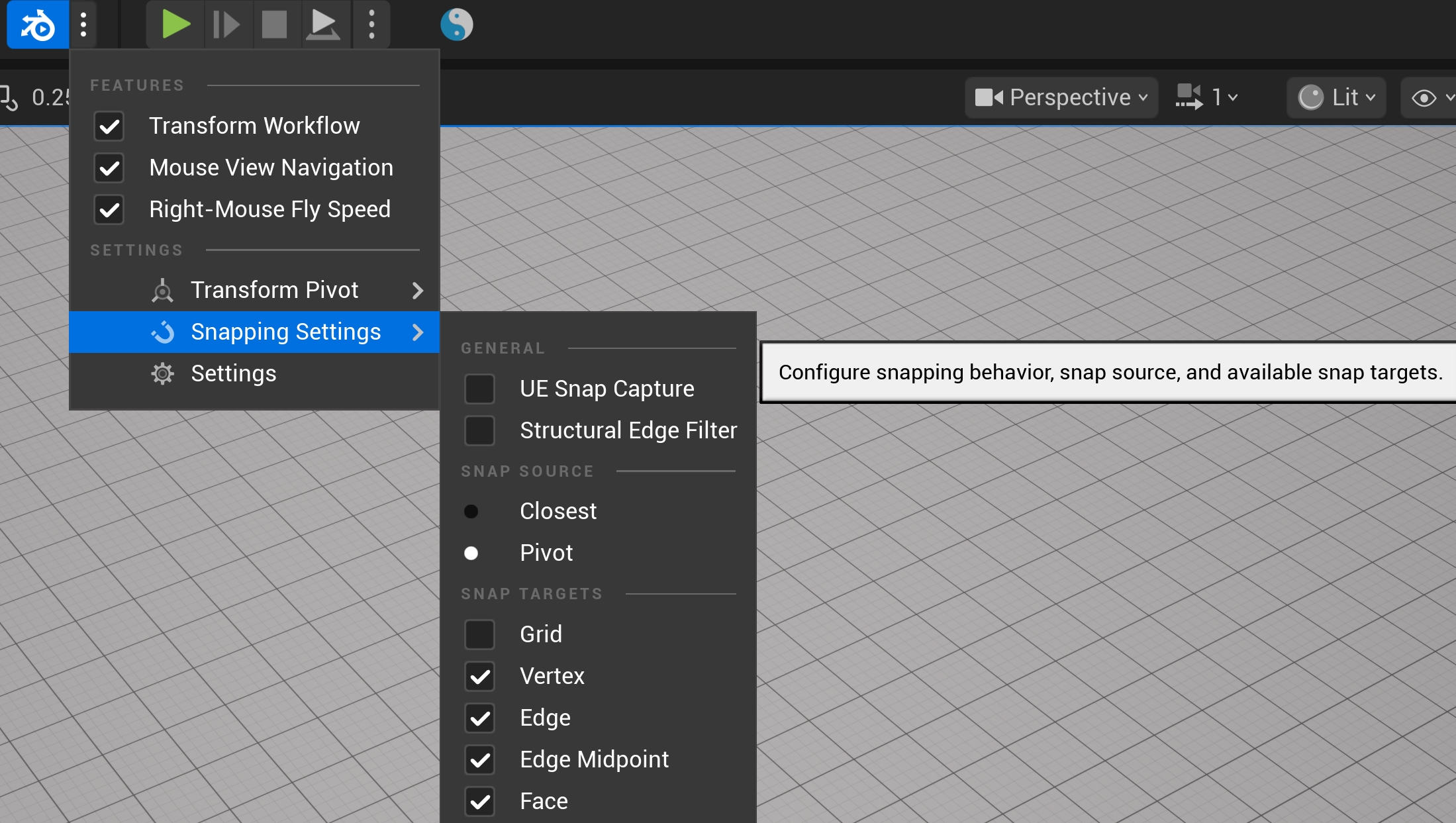Open play mode options three-dot menu
This screenshot has width=1456, height=823.
[371, 25]
